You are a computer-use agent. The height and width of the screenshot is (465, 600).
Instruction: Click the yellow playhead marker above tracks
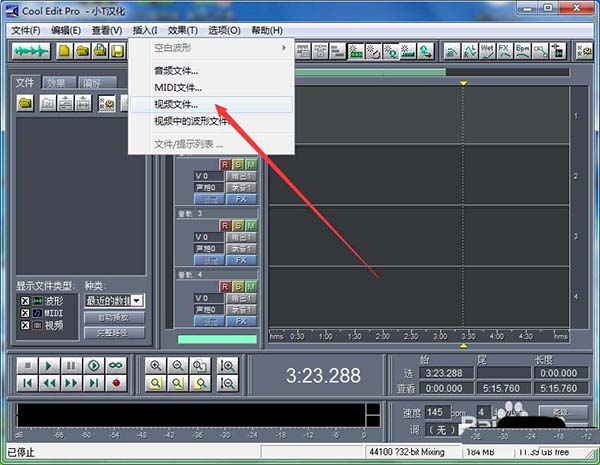tap(463, 83)
